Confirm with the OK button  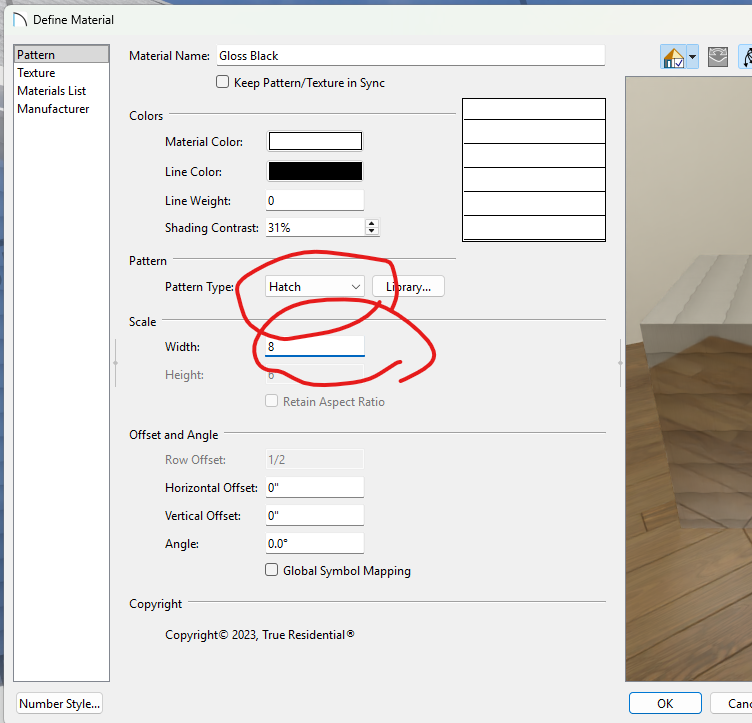tap(665, 703)
